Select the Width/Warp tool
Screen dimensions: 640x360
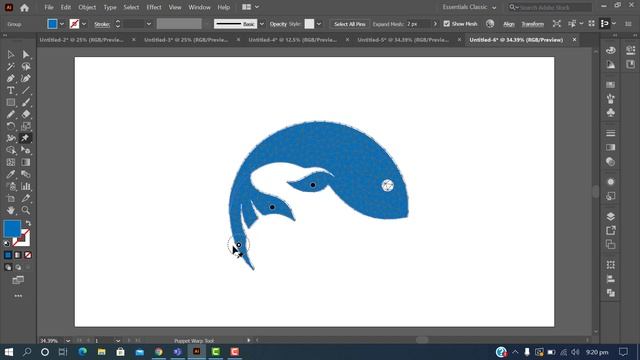[x=11, y=138]
